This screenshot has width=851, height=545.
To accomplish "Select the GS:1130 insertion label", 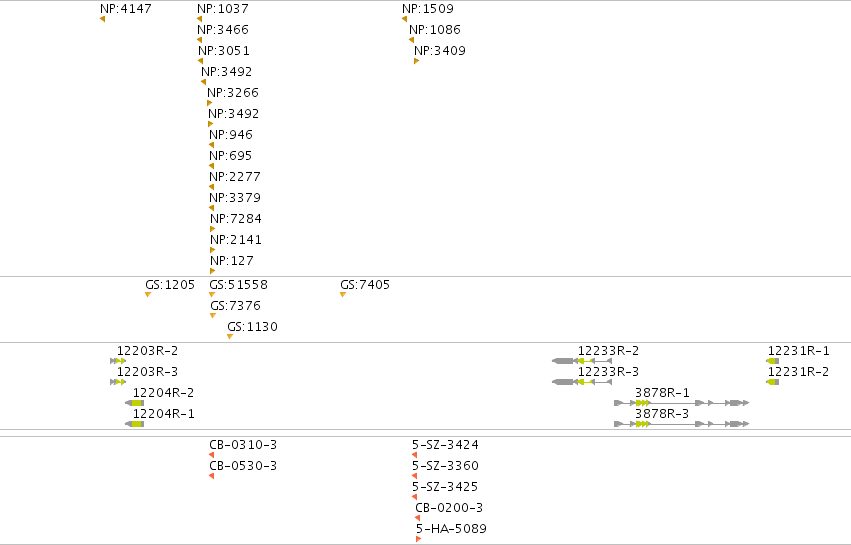I will (x=252, y=327).
